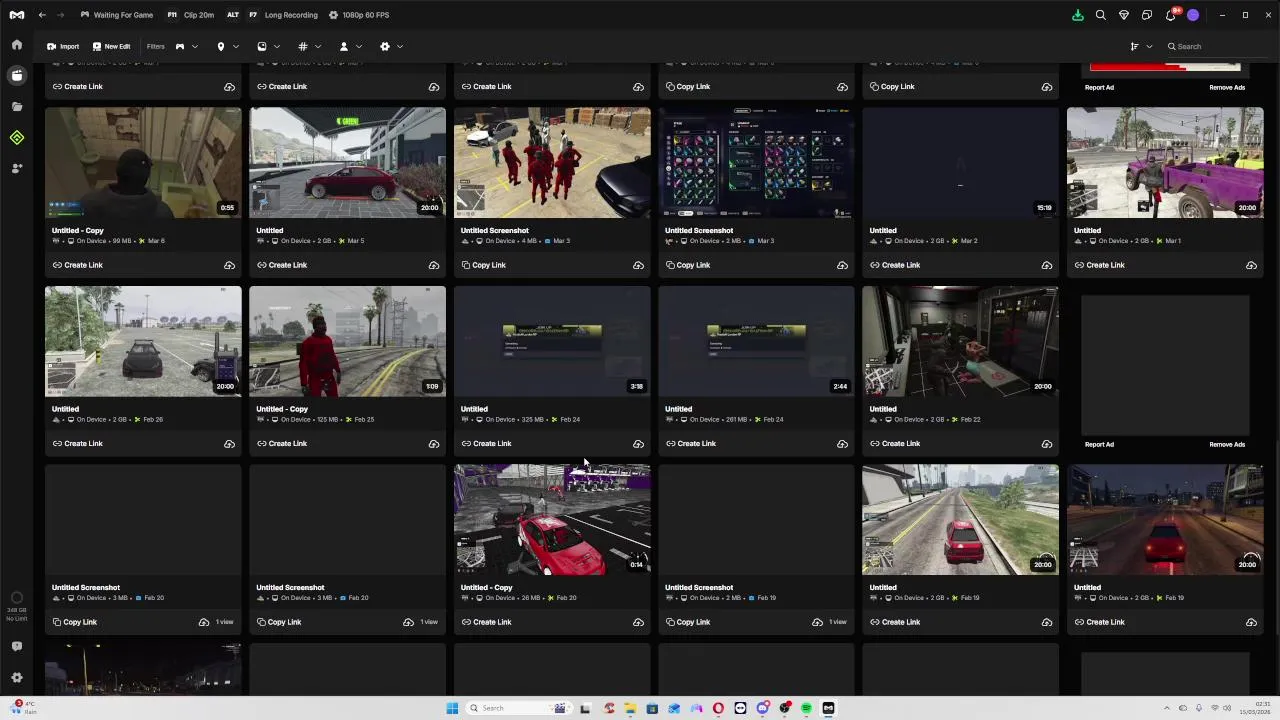This screenshot has height=720, width=1280.
Task: Click cloud upload icon on Mar 5 clip
Action: pos(434,265)
